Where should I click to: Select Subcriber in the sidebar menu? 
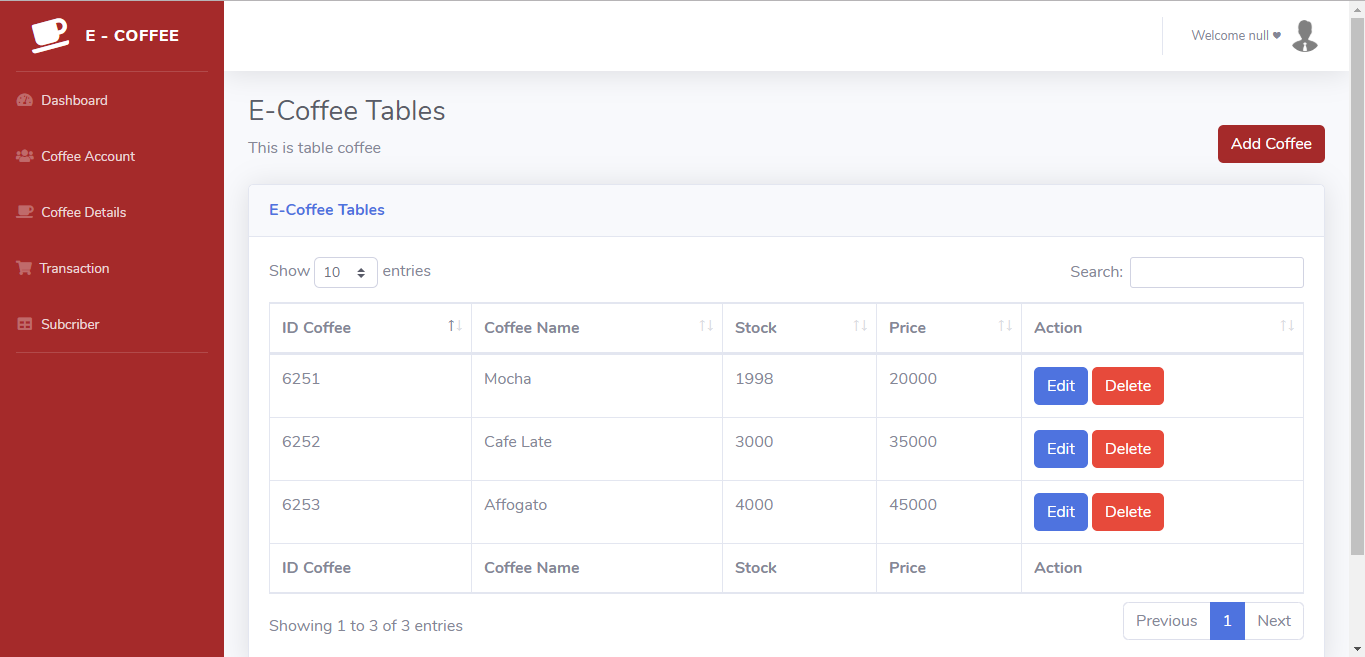(70, 324)
